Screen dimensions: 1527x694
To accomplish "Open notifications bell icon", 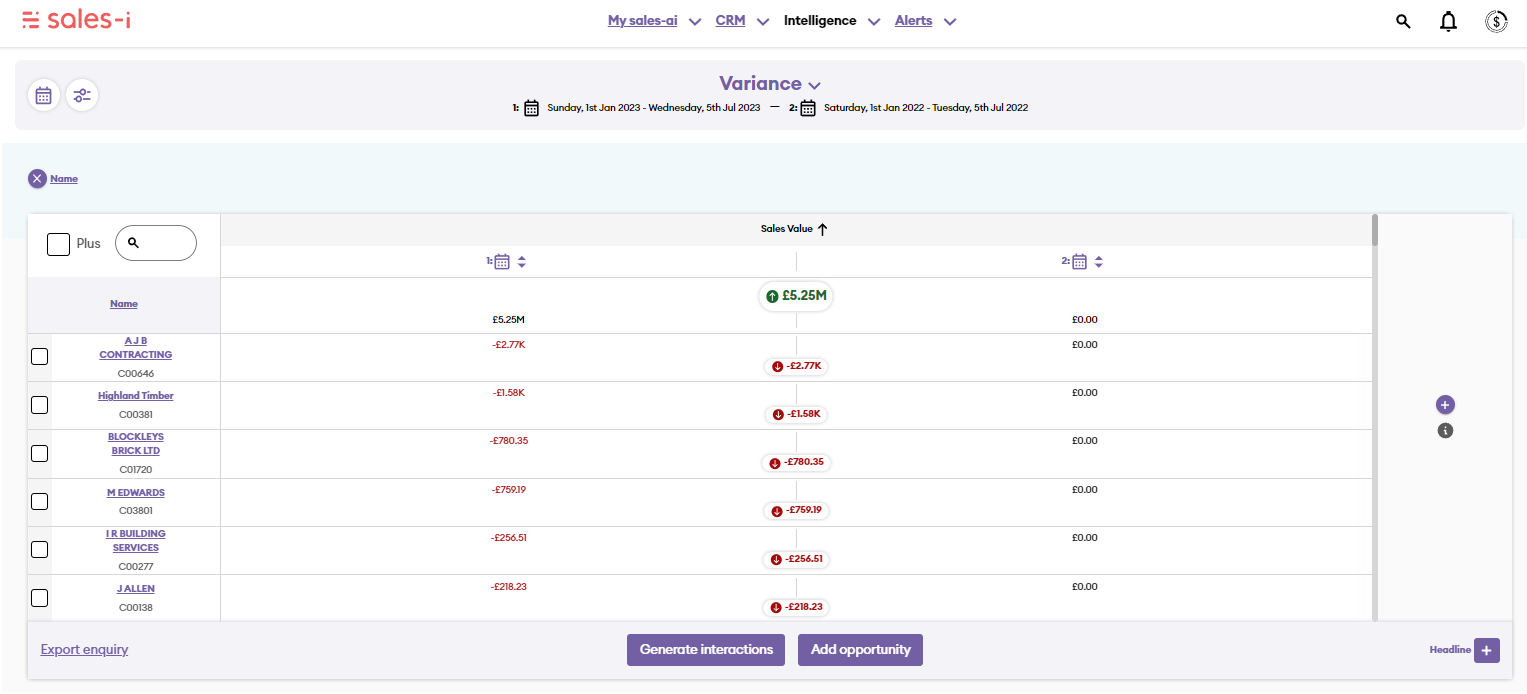I will [x=1448, y=21].
